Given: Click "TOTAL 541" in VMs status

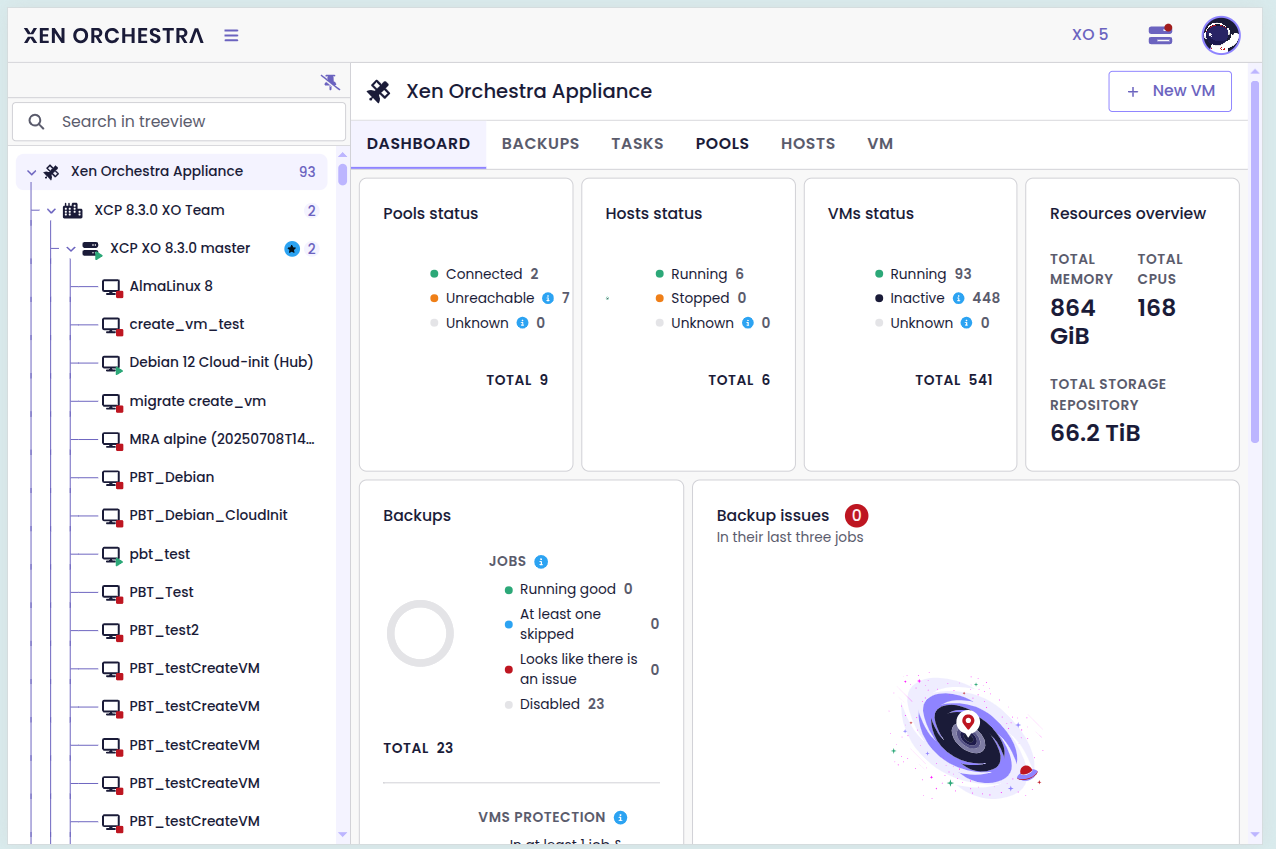Looking at the screenshot, I should pos(954,380).
